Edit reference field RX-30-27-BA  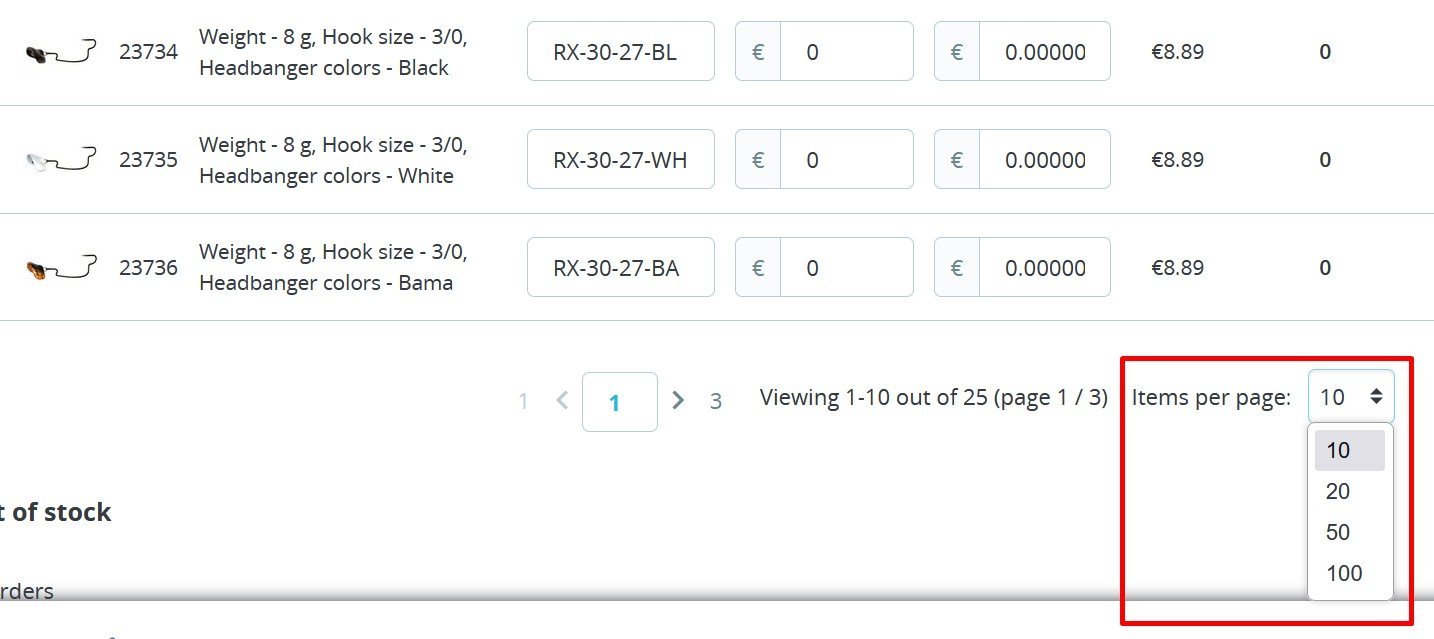621,267
